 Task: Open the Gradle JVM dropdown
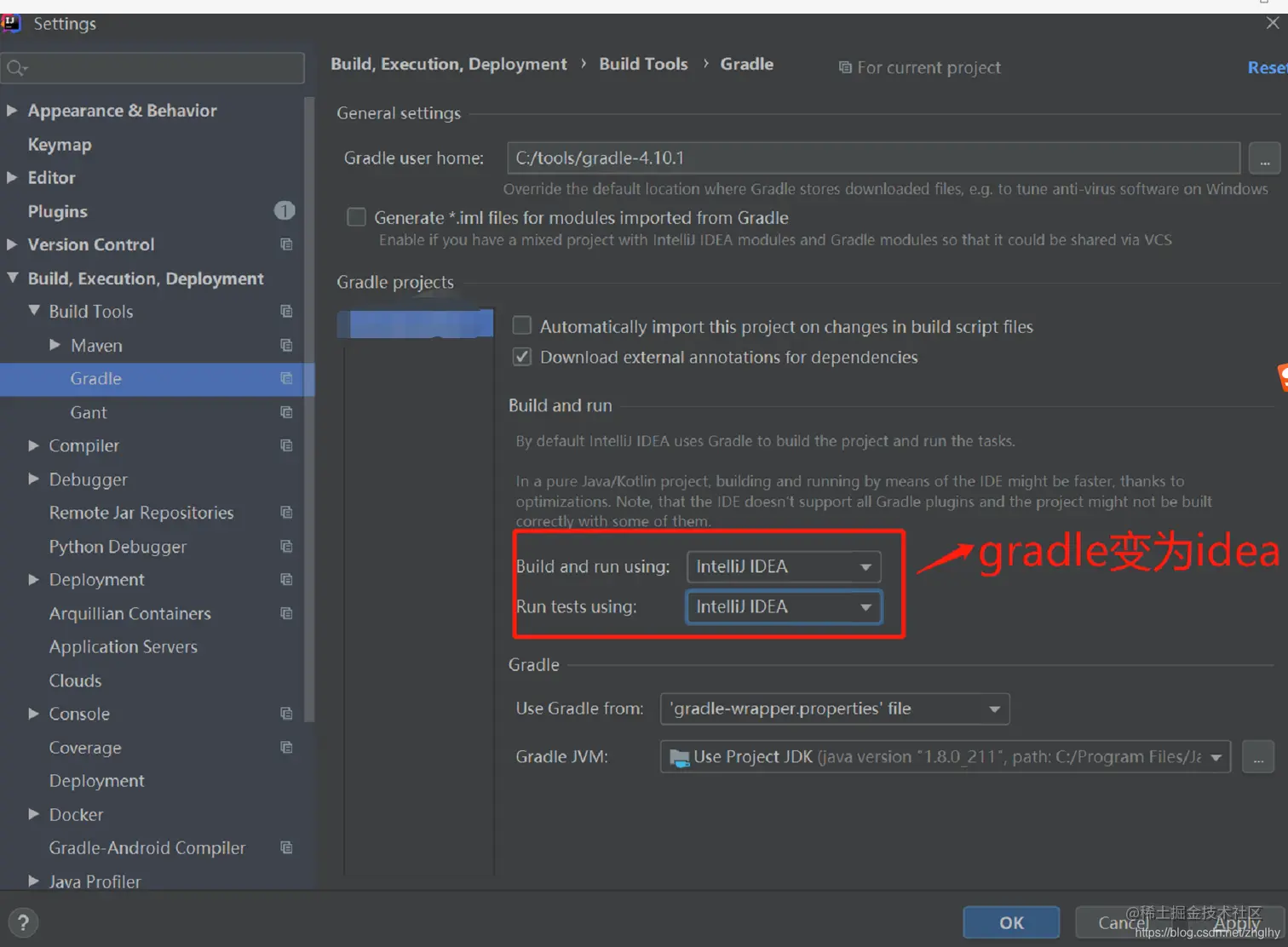(946, 756)
